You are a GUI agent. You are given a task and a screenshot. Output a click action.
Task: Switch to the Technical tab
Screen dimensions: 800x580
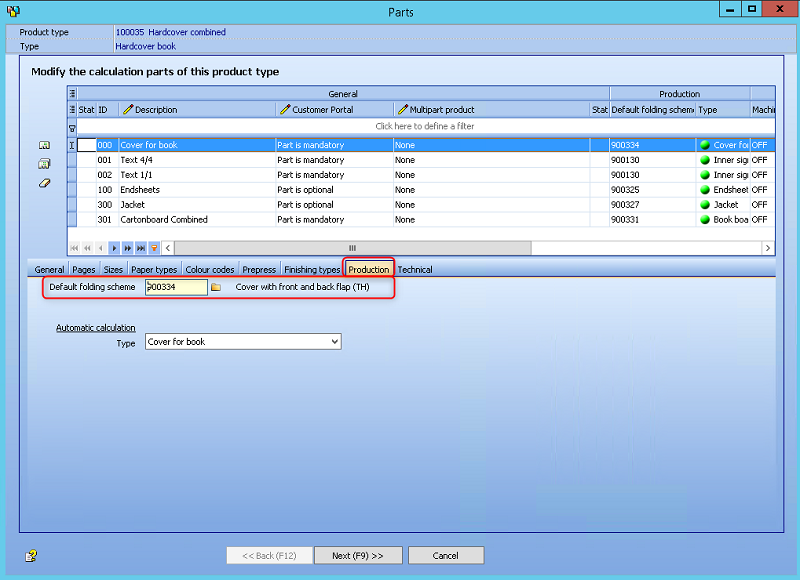point(415,269)
